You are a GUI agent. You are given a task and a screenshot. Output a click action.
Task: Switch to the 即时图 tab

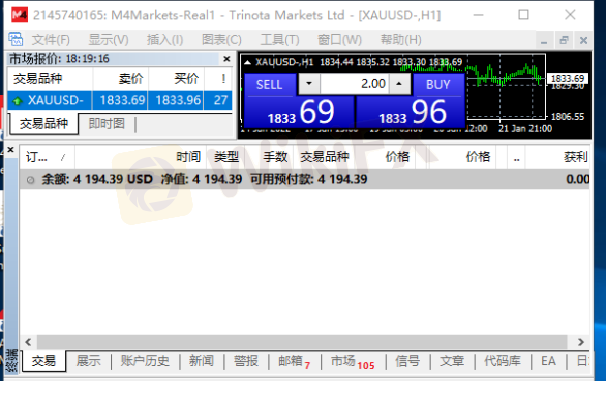pyautogui.click(x=106, y=124)
